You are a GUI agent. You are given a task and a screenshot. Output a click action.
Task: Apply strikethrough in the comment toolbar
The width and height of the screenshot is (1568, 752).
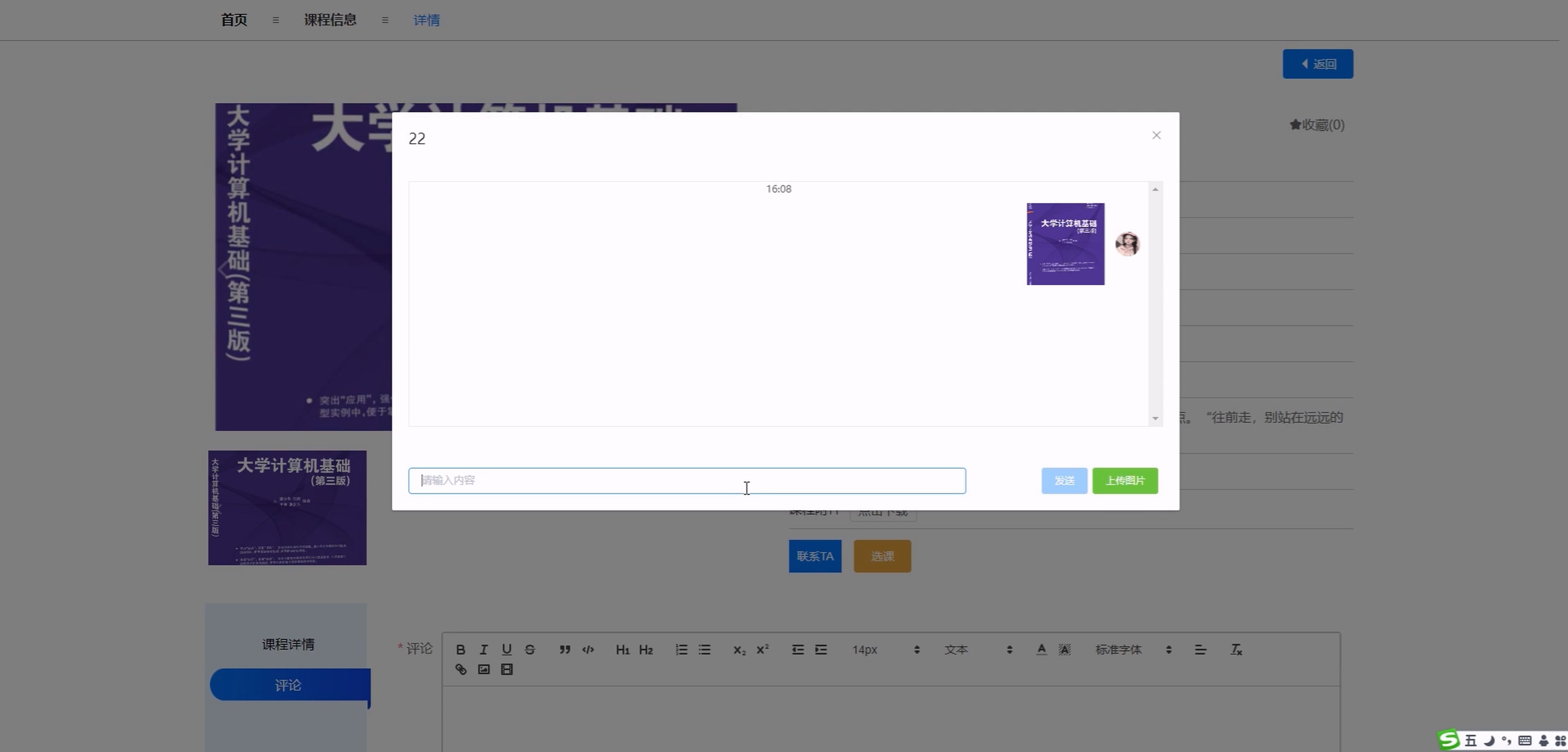pos(530,650)
